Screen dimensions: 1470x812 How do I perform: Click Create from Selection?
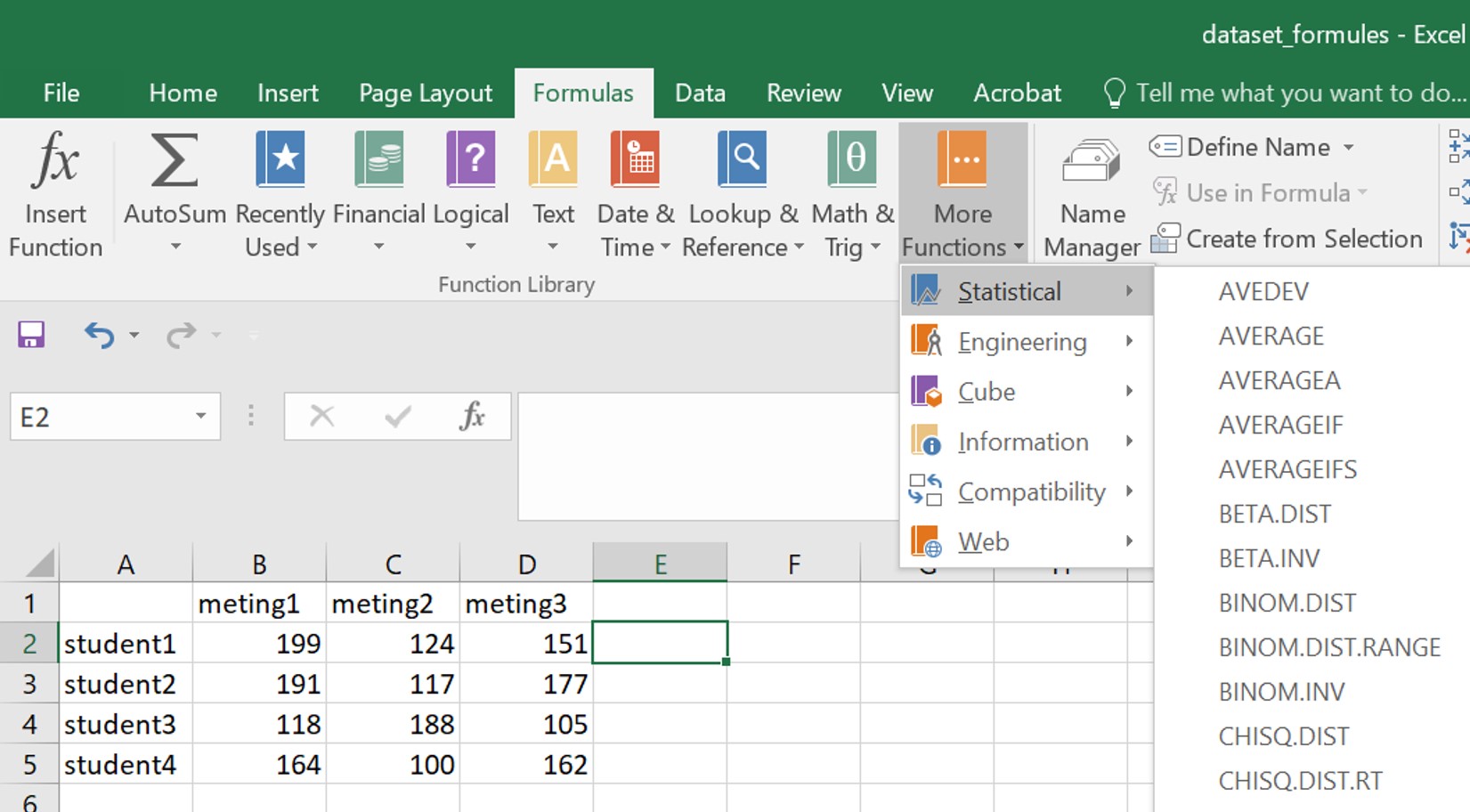(x=1304, y=240)
